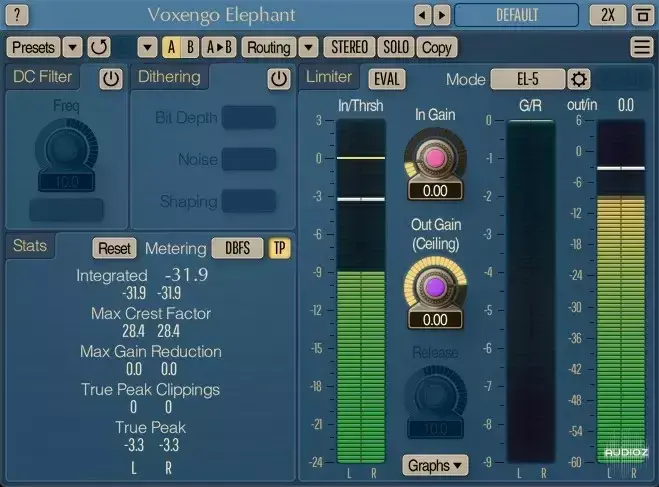This screenshot has height=487, width=659.
Task: Expand dropdown arrow next to Presets
Action: tap(72, 47)
